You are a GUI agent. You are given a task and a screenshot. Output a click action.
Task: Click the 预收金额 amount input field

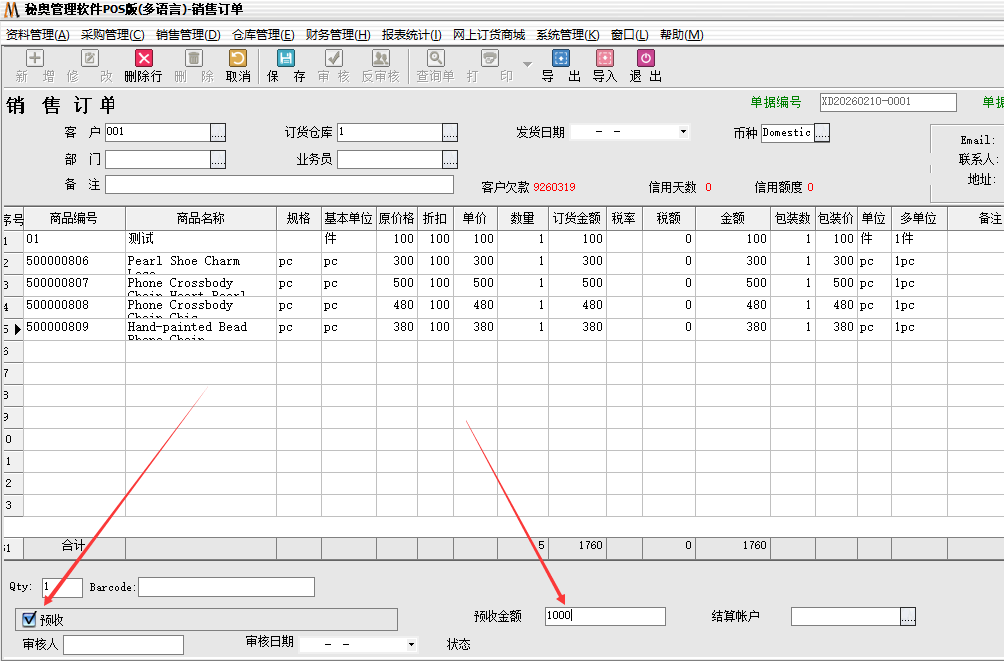point(604,617)
